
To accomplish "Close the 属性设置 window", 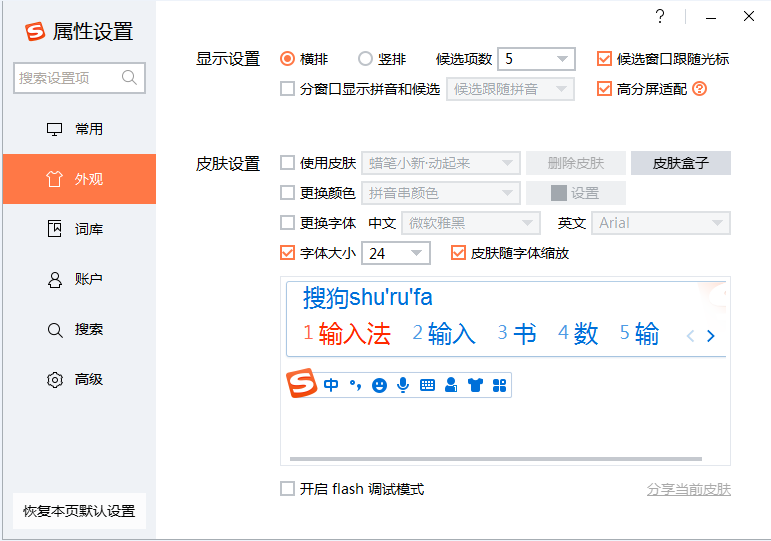I will coord(748,16).
